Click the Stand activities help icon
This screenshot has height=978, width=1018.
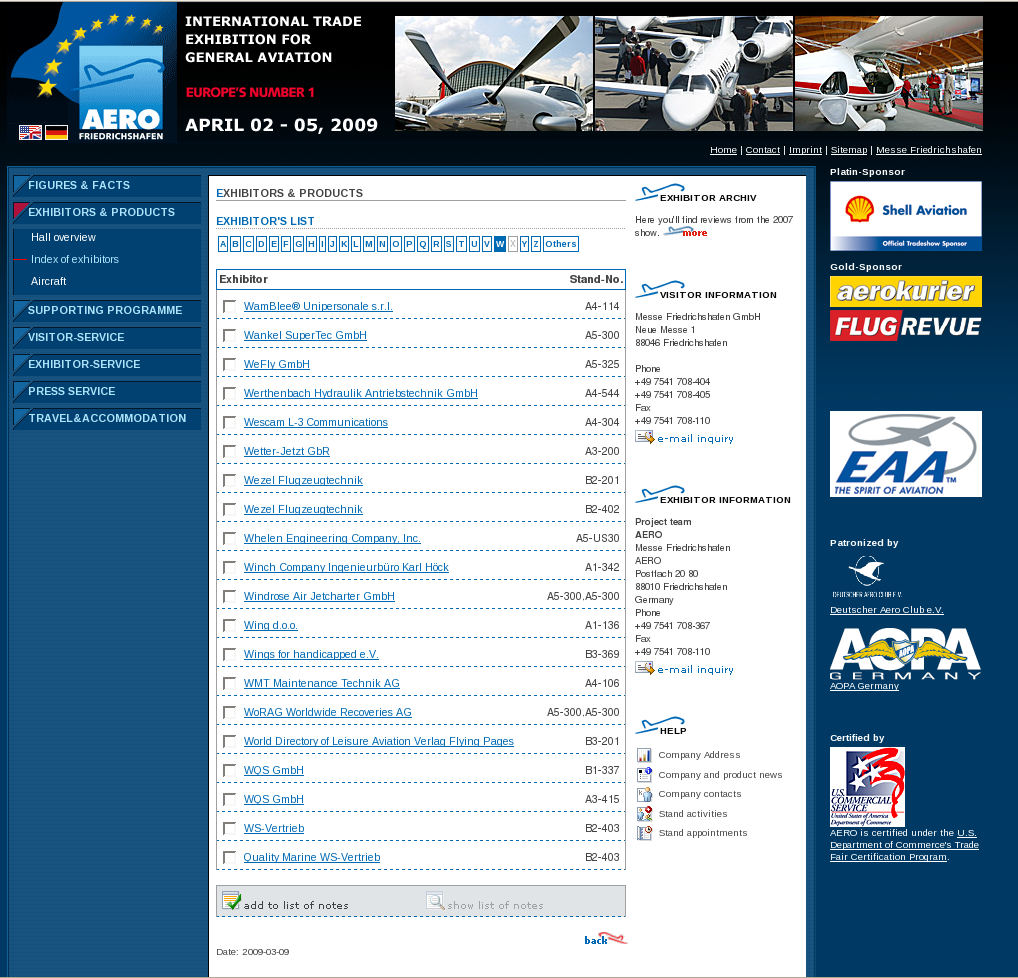(x=644, y=813)
